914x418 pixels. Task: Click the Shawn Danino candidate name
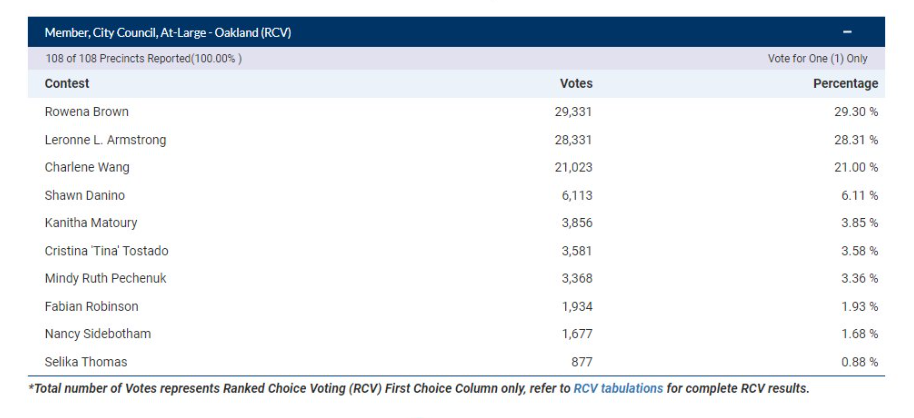point(85,195)
